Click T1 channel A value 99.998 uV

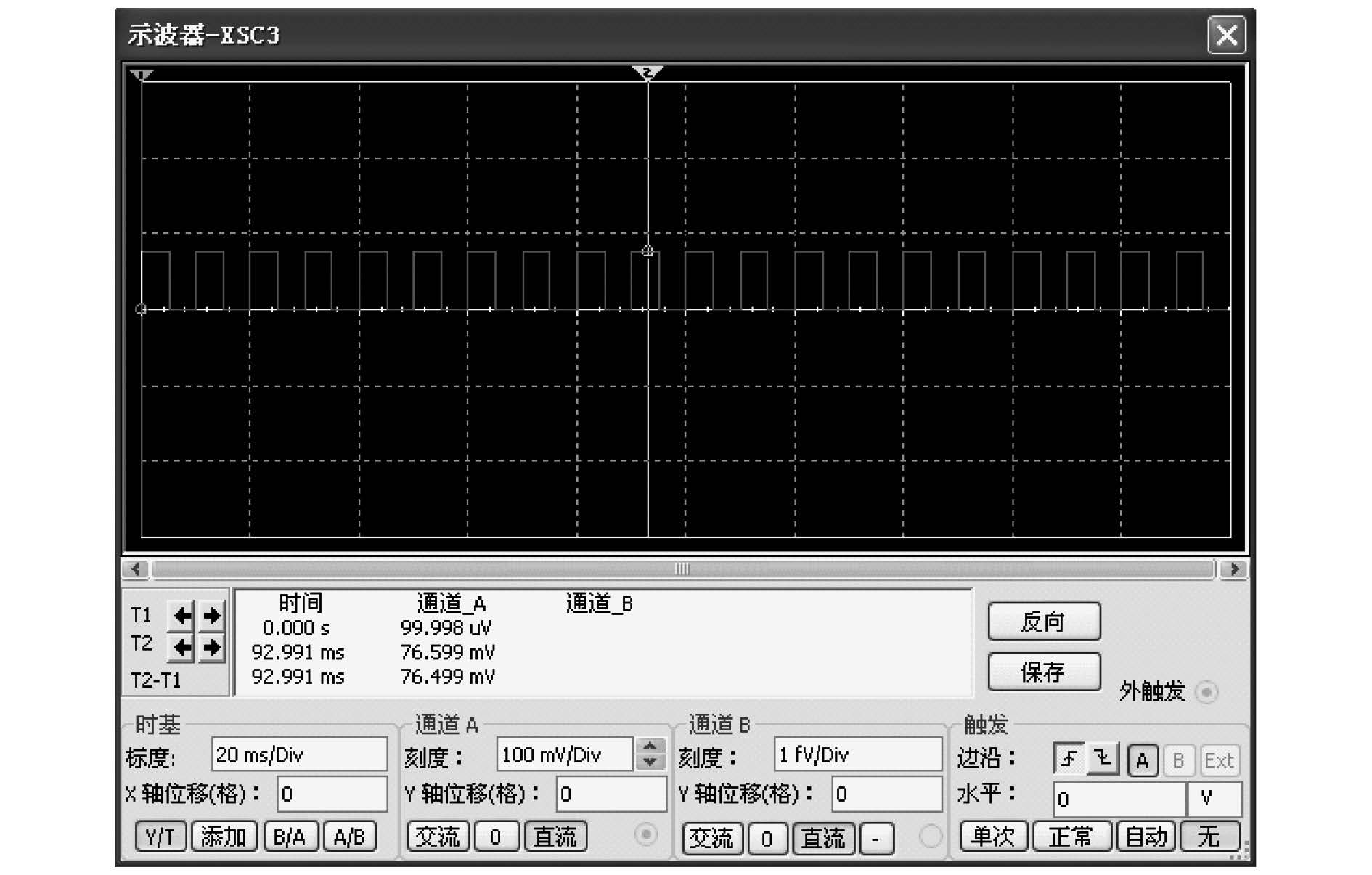tap(446, 628)
